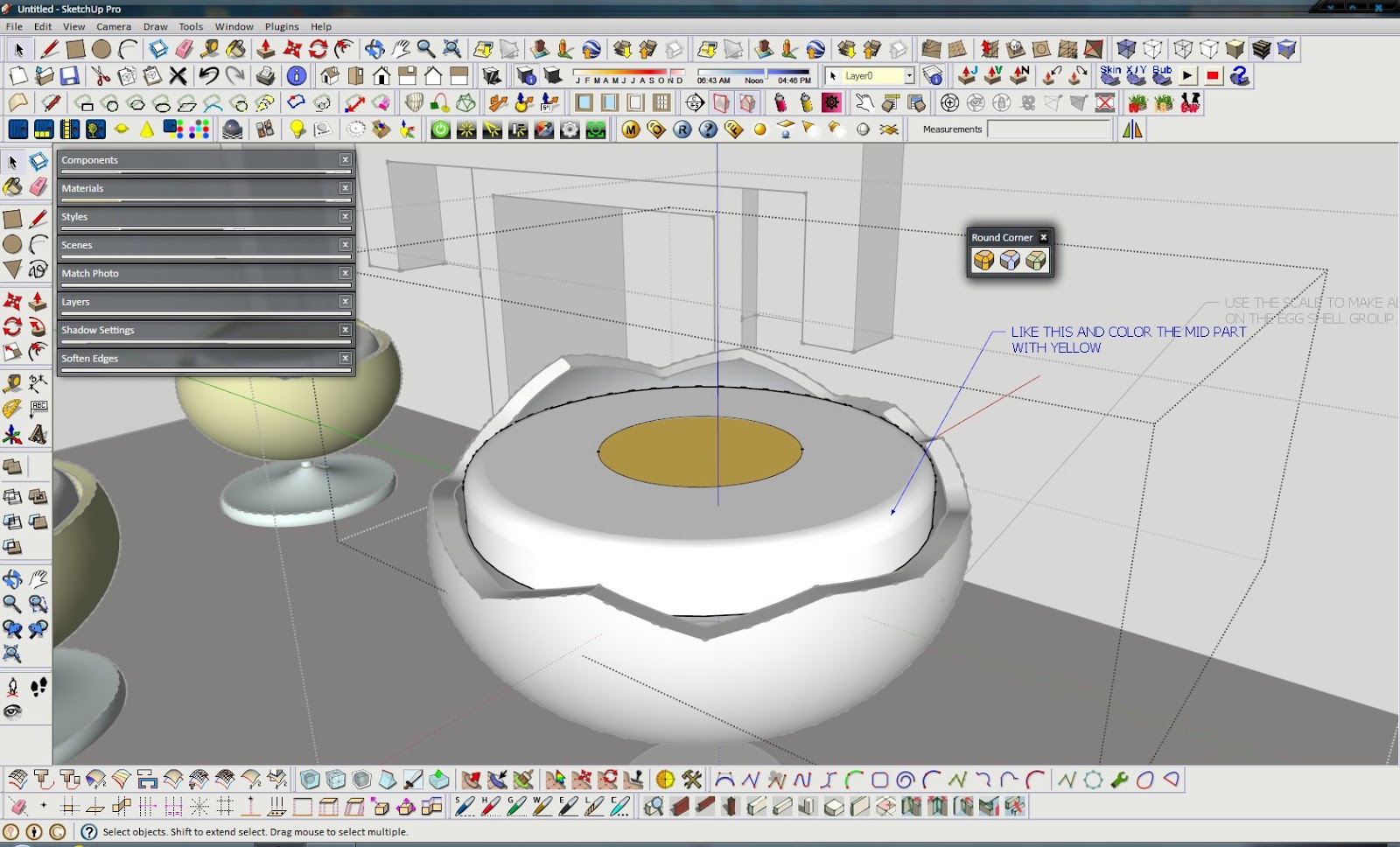Open the Tools menu
The height and width of the screenshot is (847, 1400).
191,26
